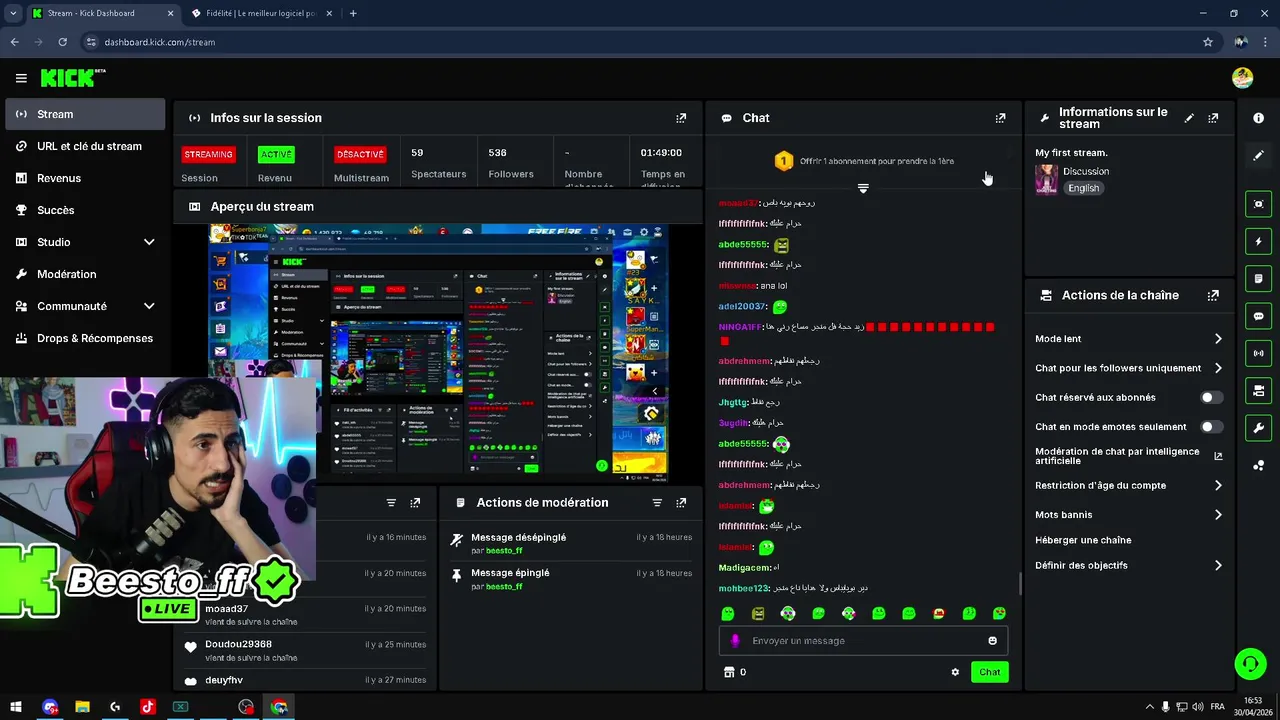
Task: Open the green headset support button
Action: 1249,663
